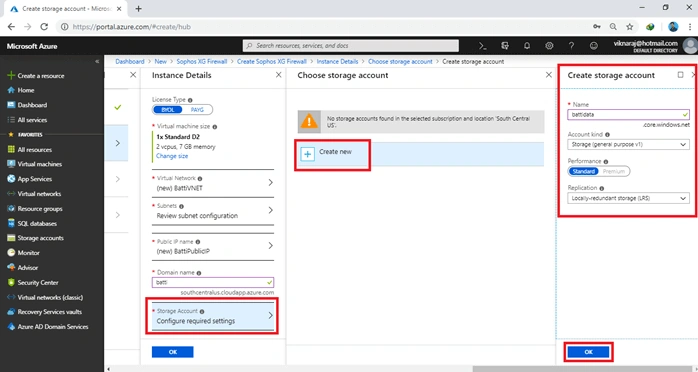
Task: Click the info icon next to Replication
Action: pos(602,188)
